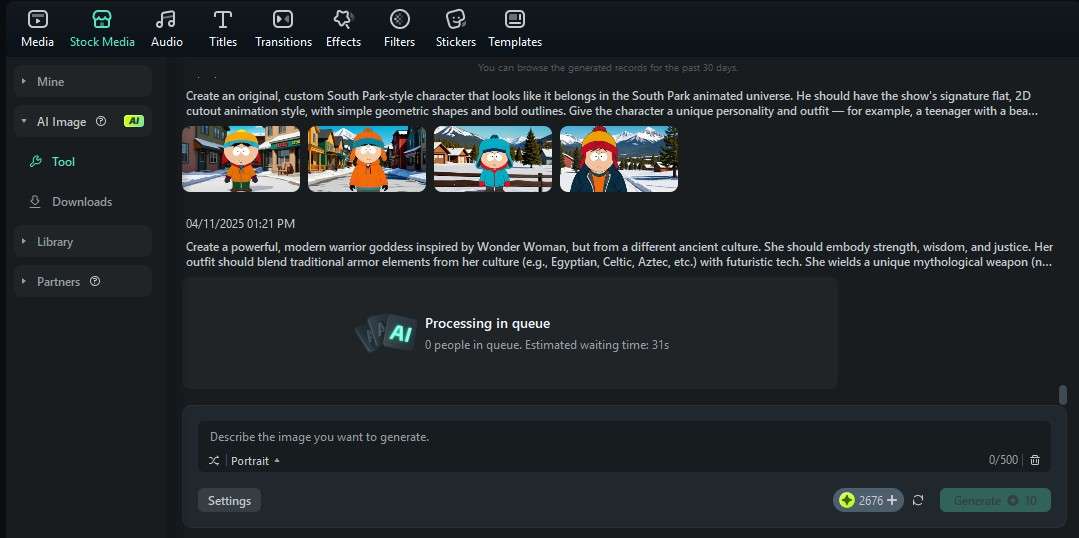This screenshot has width=1079, height=538.
Task: Open the Settings button
Action: click(x=229, y=500)
